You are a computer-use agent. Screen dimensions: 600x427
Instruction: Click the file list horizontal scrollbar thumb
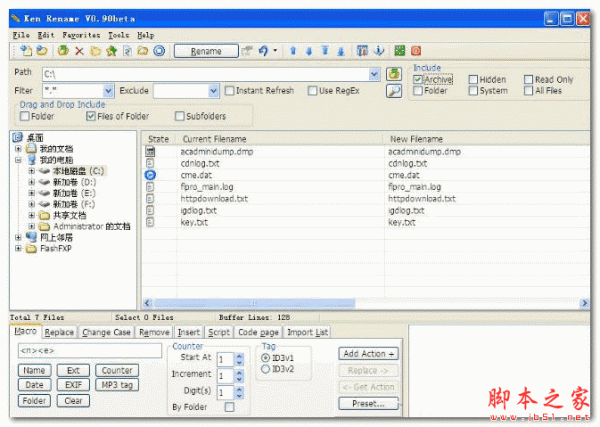(254, 303)
